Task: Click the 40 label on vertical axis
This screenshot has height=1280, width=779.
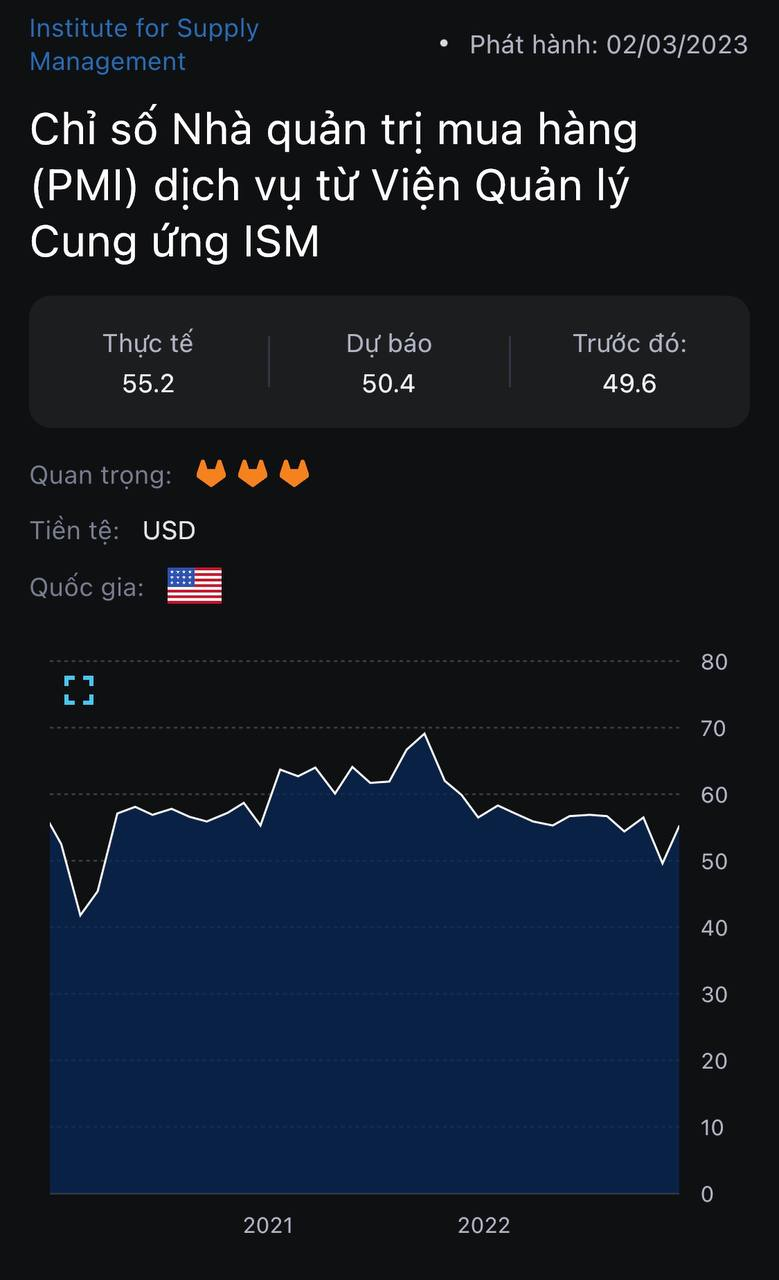Action: pyautogui.click(x=714, y=928)
